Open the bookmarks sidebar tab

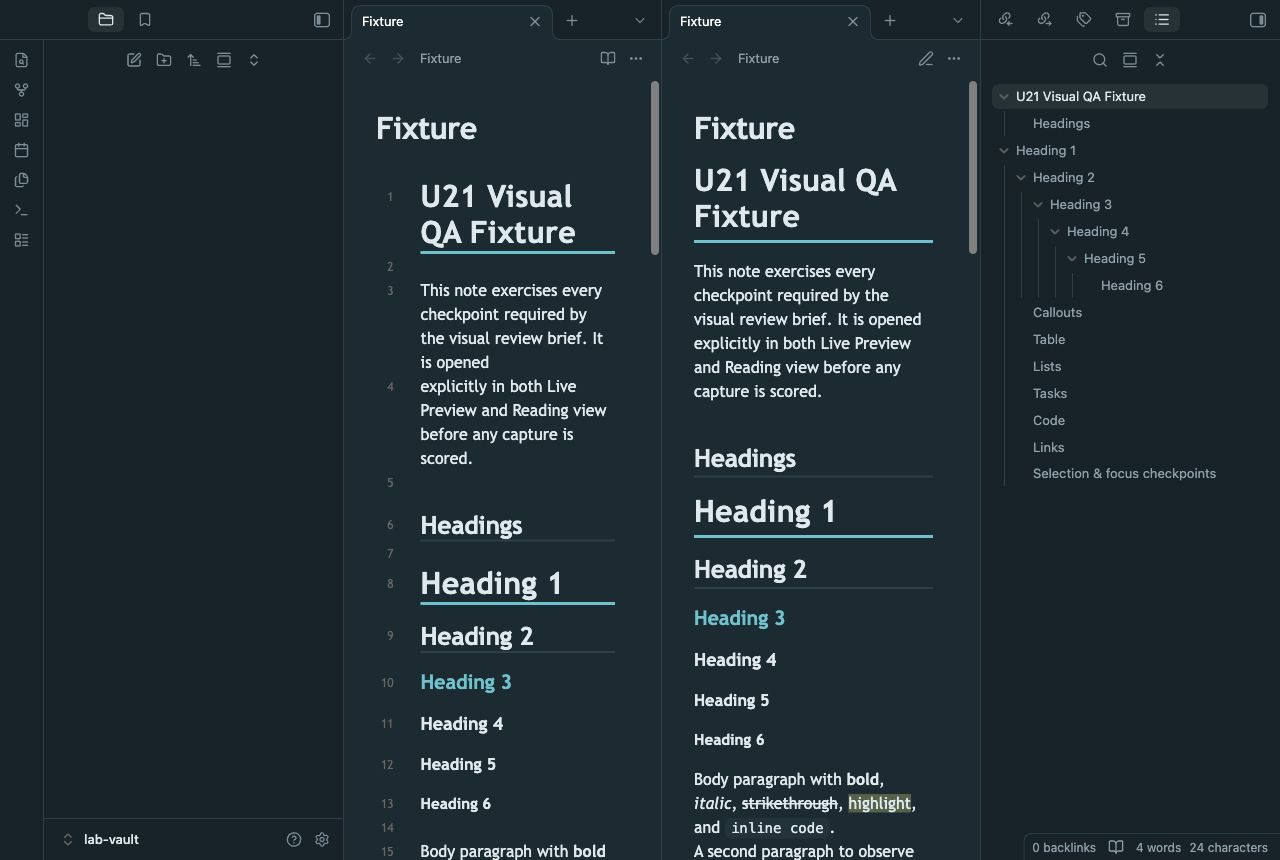(x=145, y=19)
